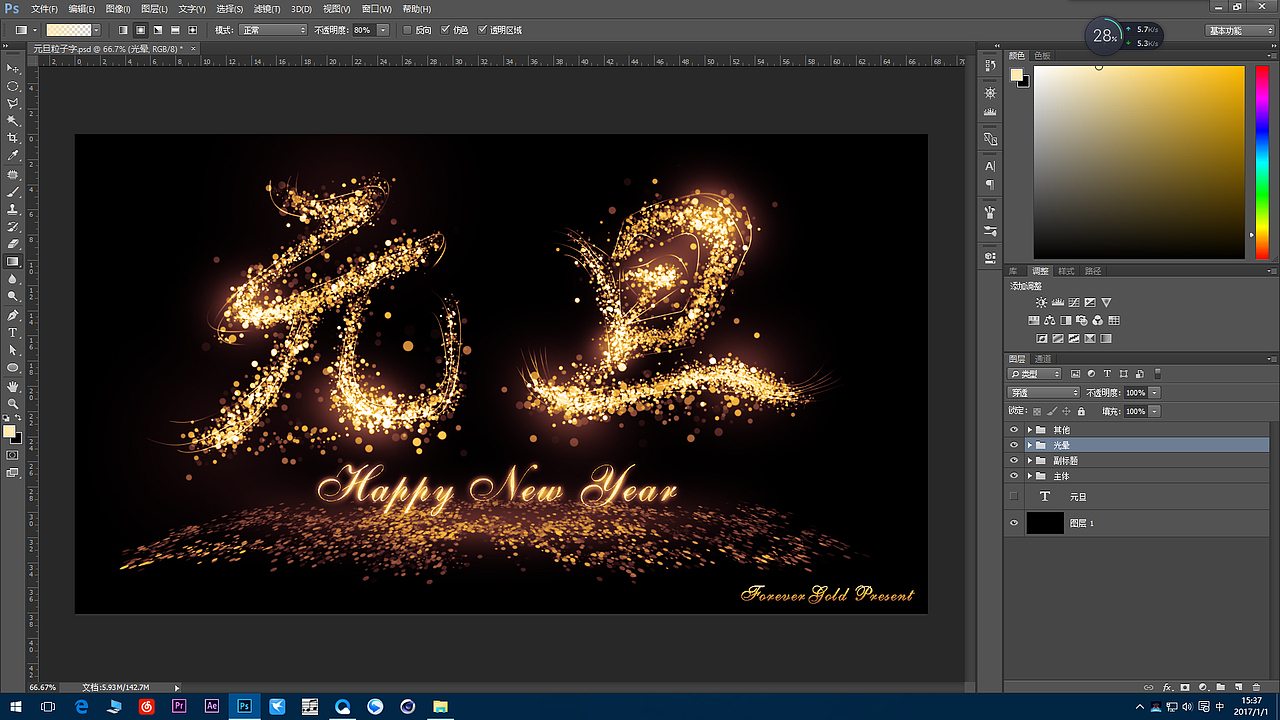Viewport: 1280px width, 720px height.
Task: Add a Color Balance adjustment
Action: click(x=1049, y=321)
